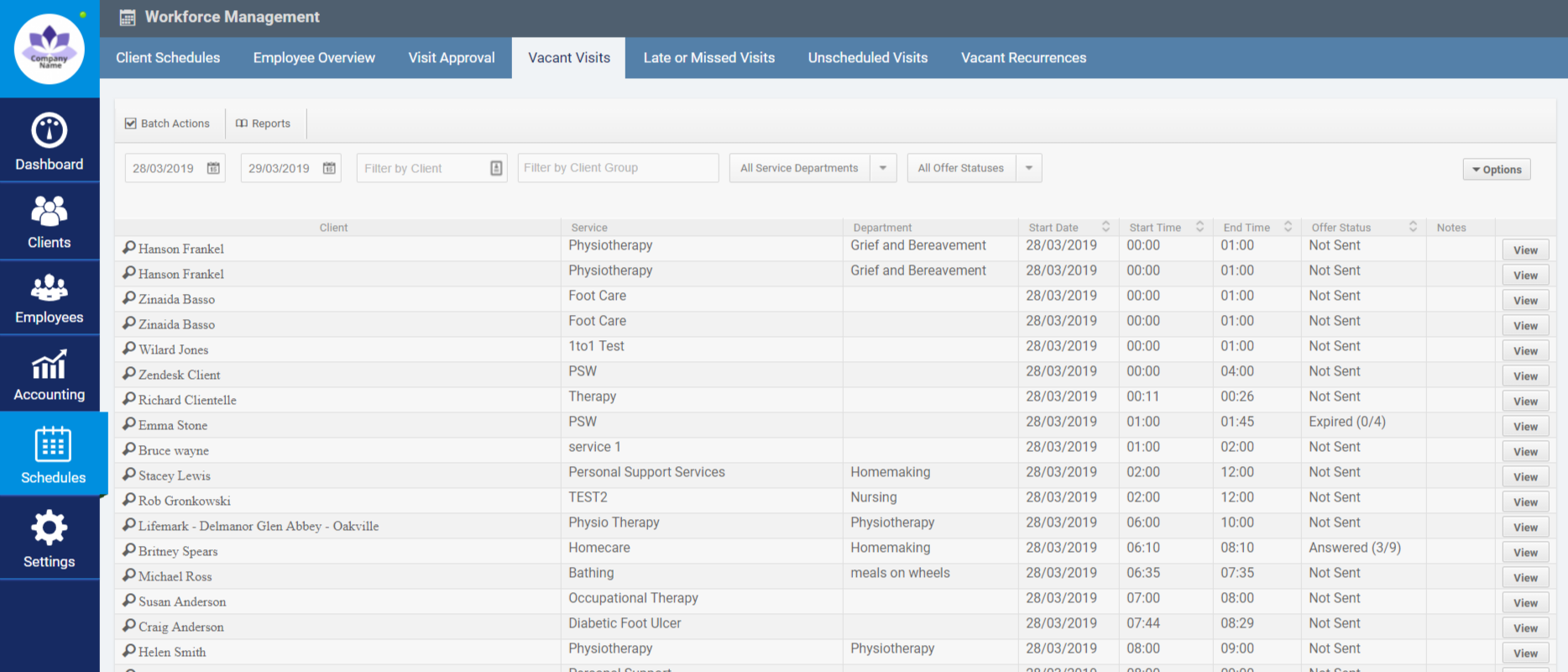Open the Reports button
The height and width of the screenshot is (672, 1568).
pos(264,123)
